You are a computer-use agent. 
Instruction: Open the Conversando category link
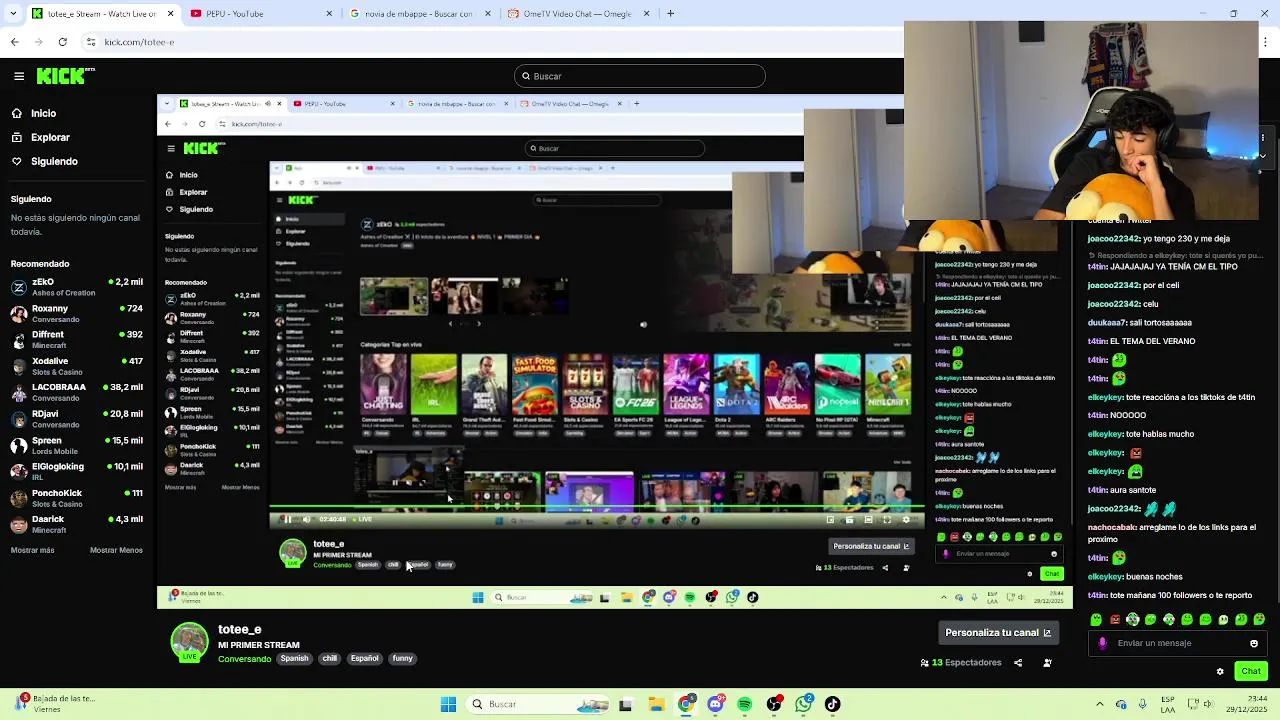pos(245,659)
